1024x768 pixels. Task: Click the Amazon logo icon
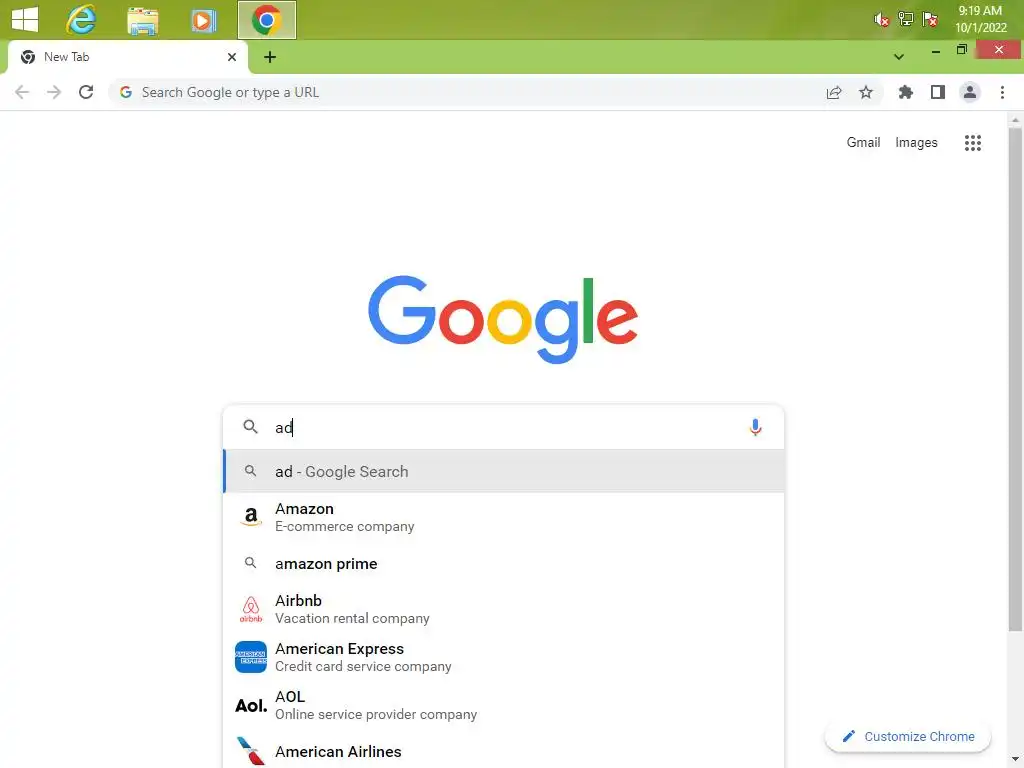[x=251, y=517]
